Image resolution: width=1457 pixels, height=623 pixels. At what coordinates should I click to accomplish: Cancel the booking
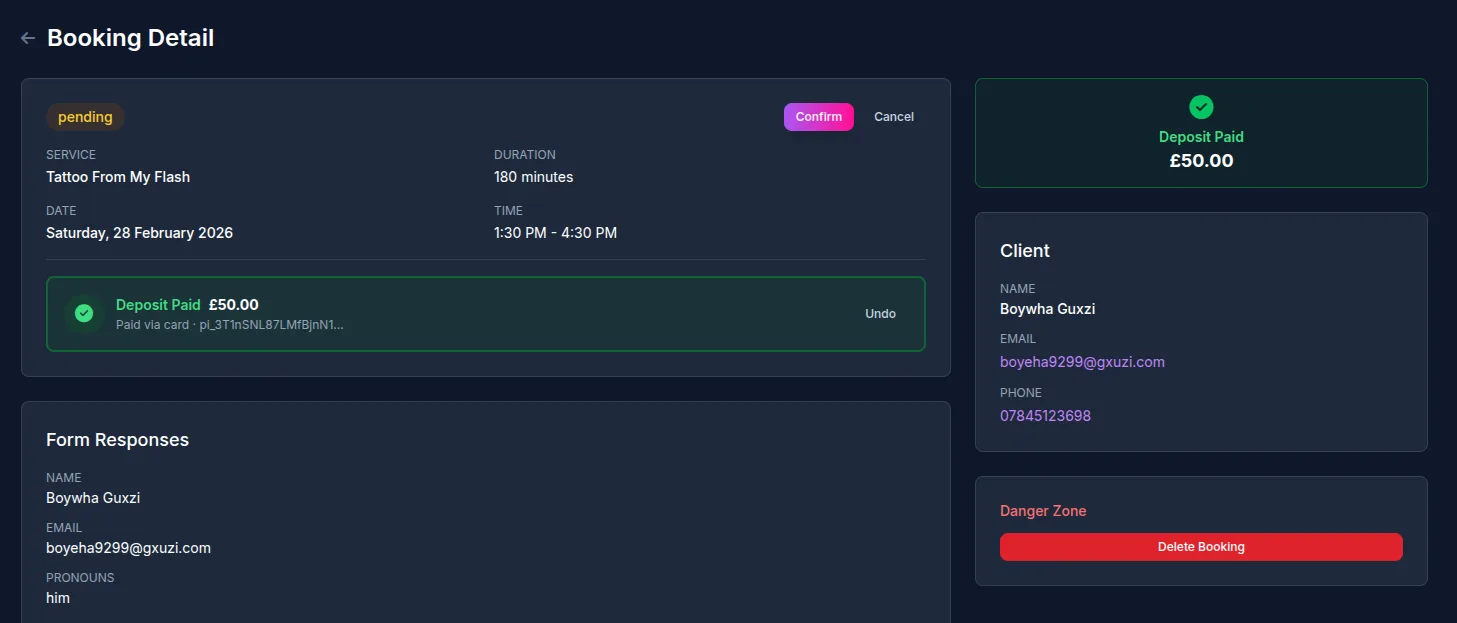[x=893, y=117]
